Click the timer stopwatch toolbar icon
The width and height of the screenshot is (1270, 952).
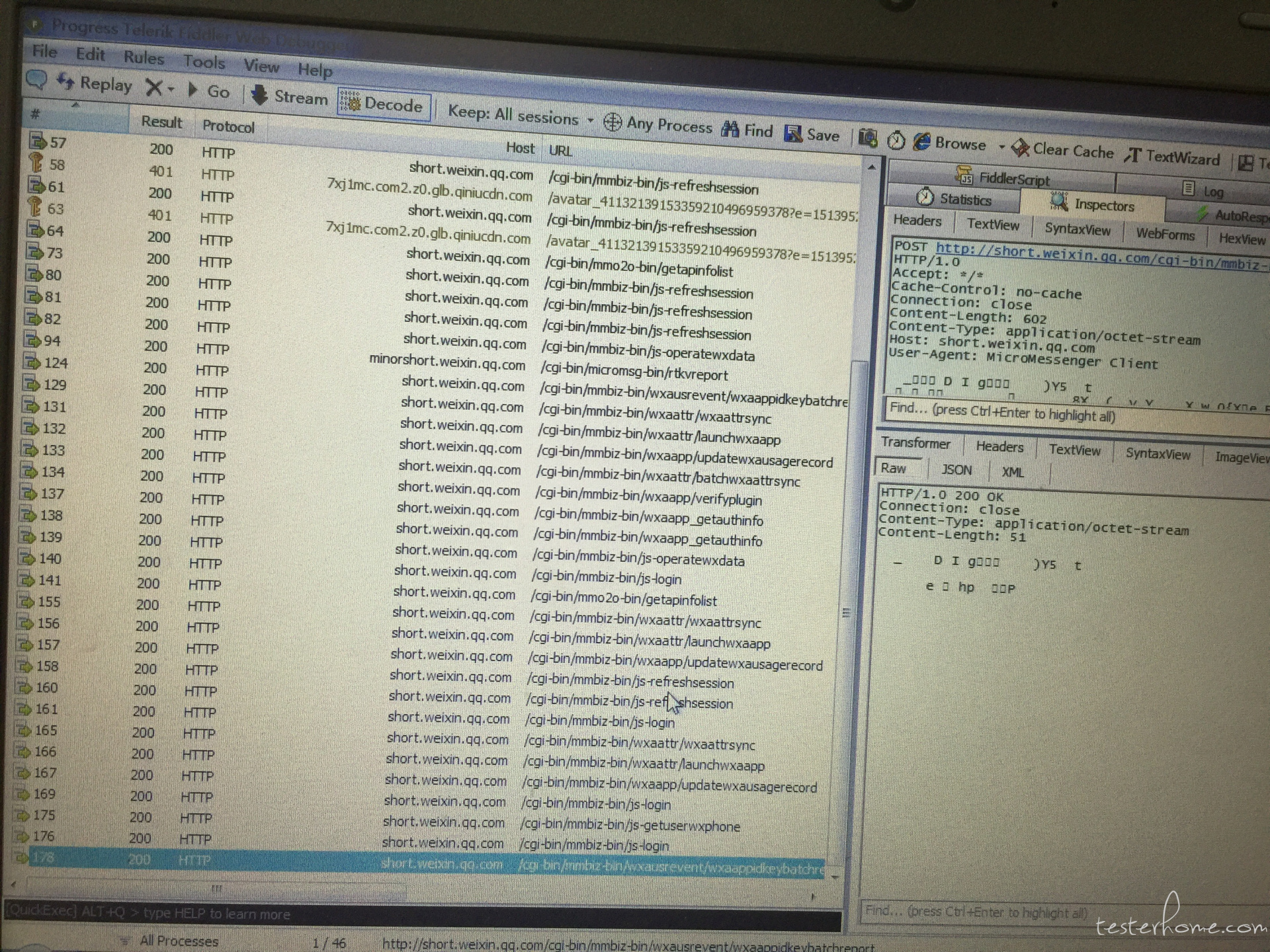896,140
